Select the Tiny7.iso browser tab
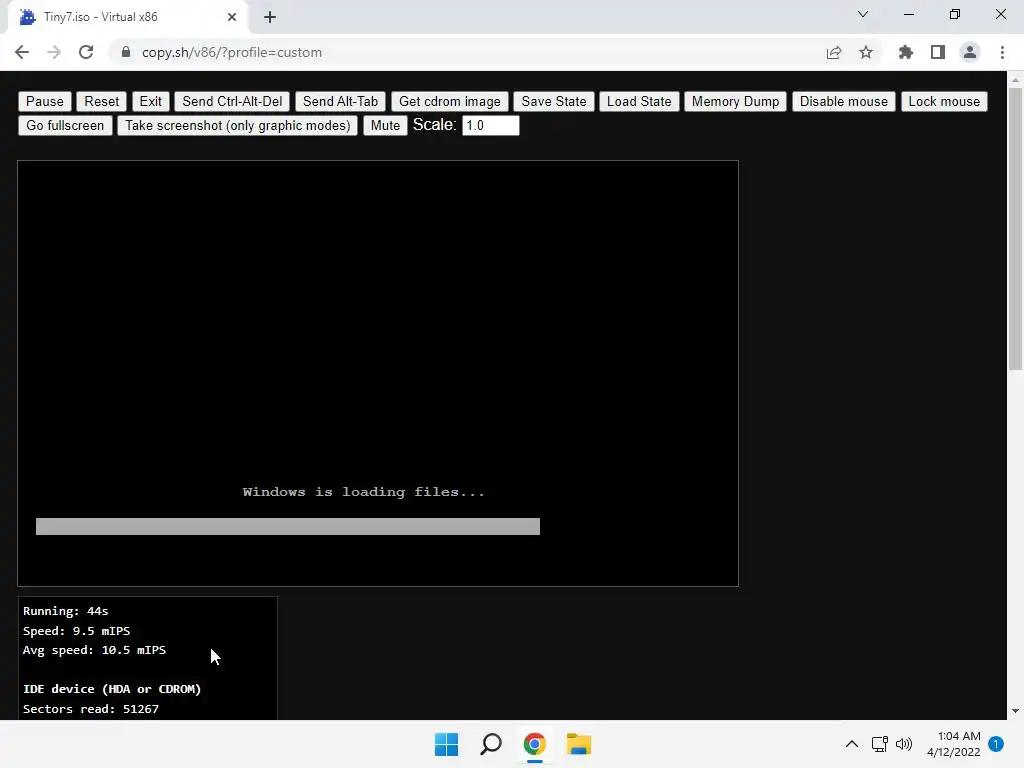The image size is (1024, 768). [x=127, y=17]
